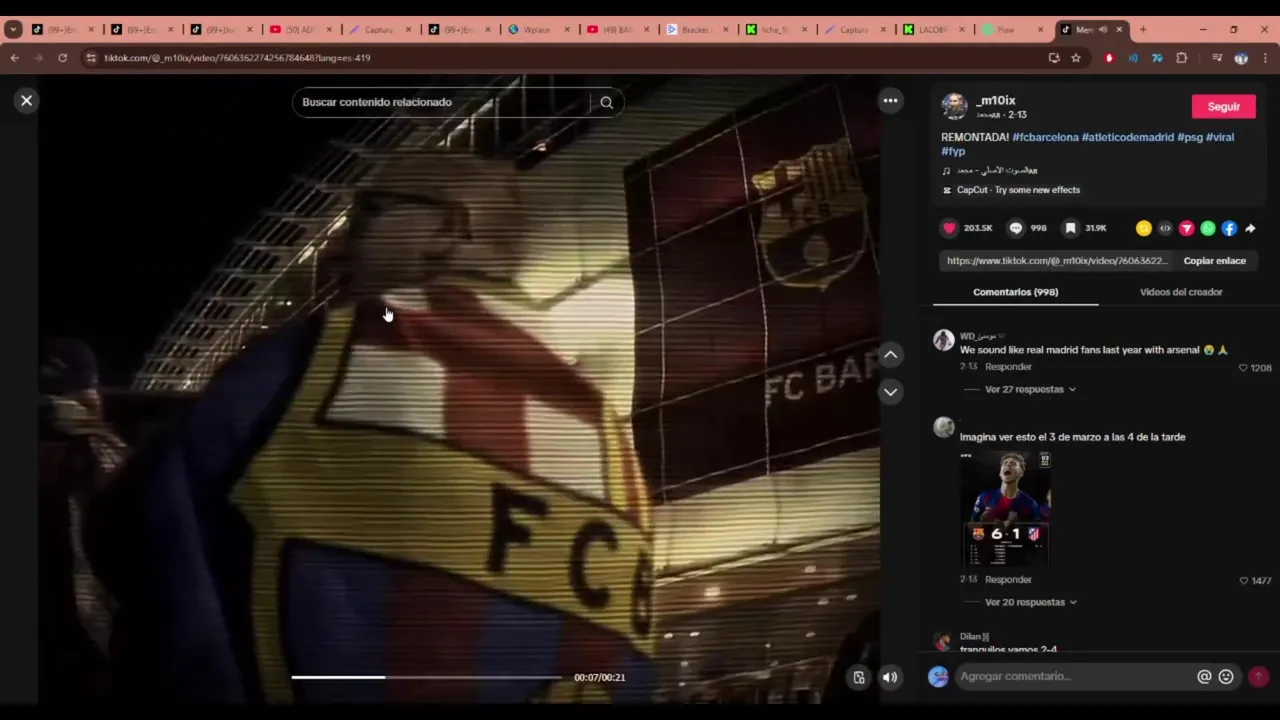Viewport: 1280px width, 720px height.
Task: Expand Ver 27 respuestas
Action: pos(1030,389)
